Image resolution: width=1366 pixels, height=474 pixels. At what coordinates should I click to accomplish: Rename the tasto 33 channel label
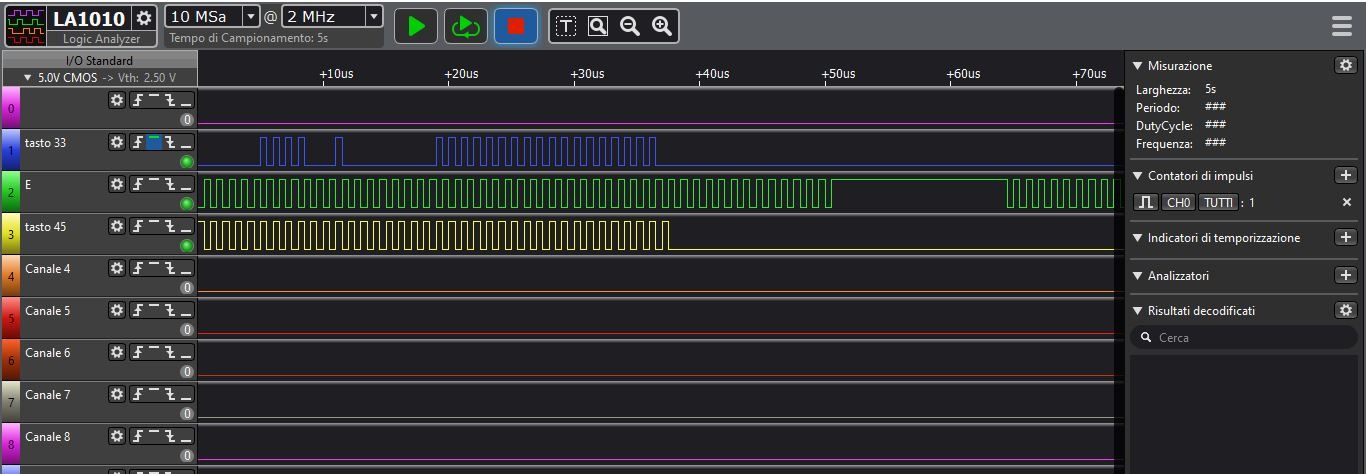tap(46, 143)
